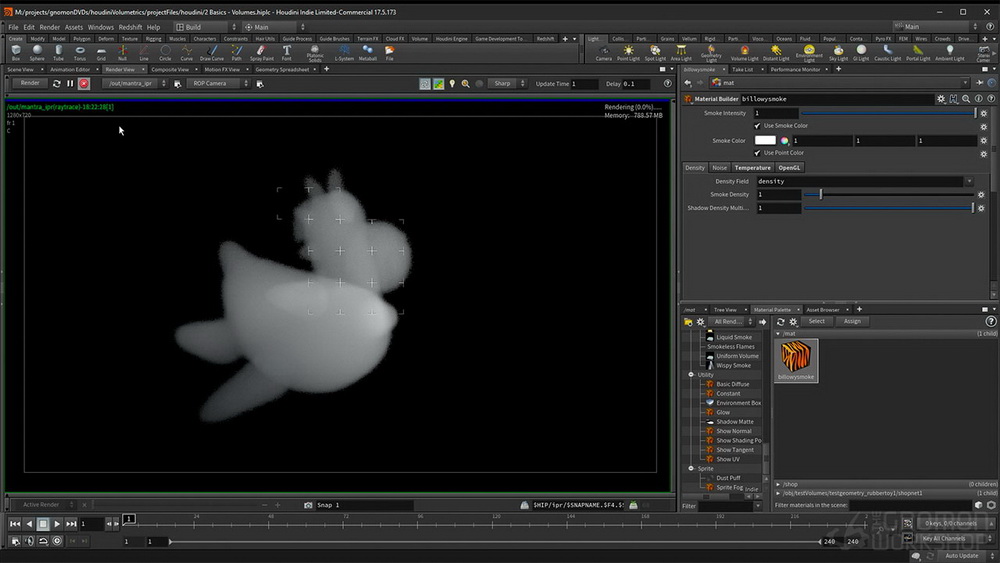Image resolution: width=1000 pixels, height=563 pixels.
Task: Select the Sphere shelf tool
Action: point(37,52)
